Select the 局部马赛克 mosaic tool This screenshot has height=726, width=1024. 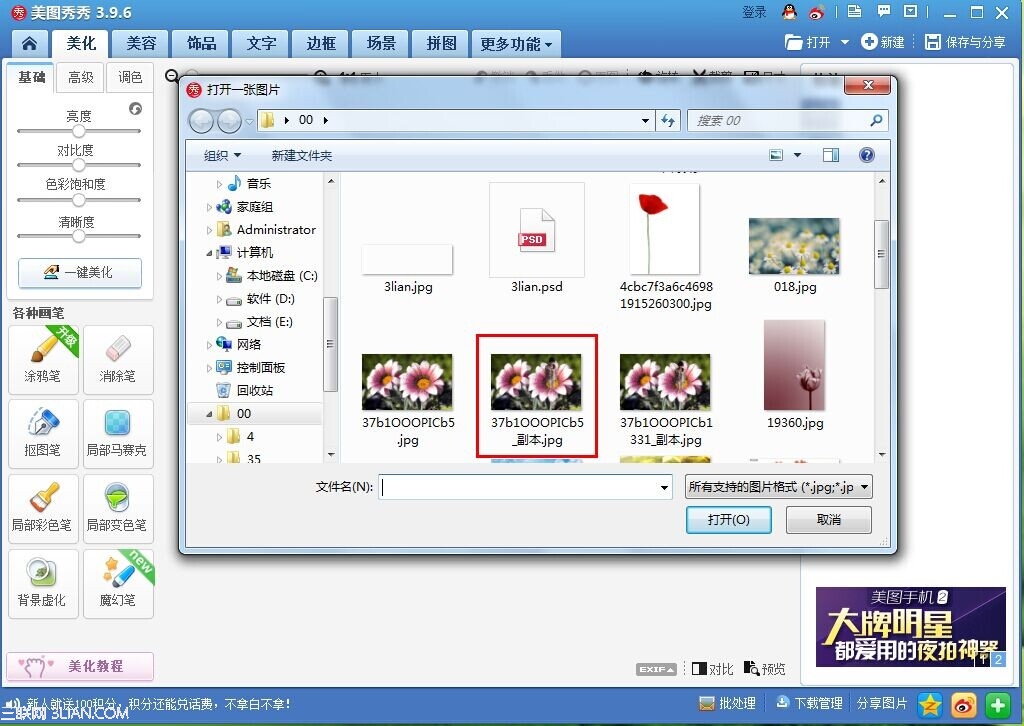tap(118, 434)
